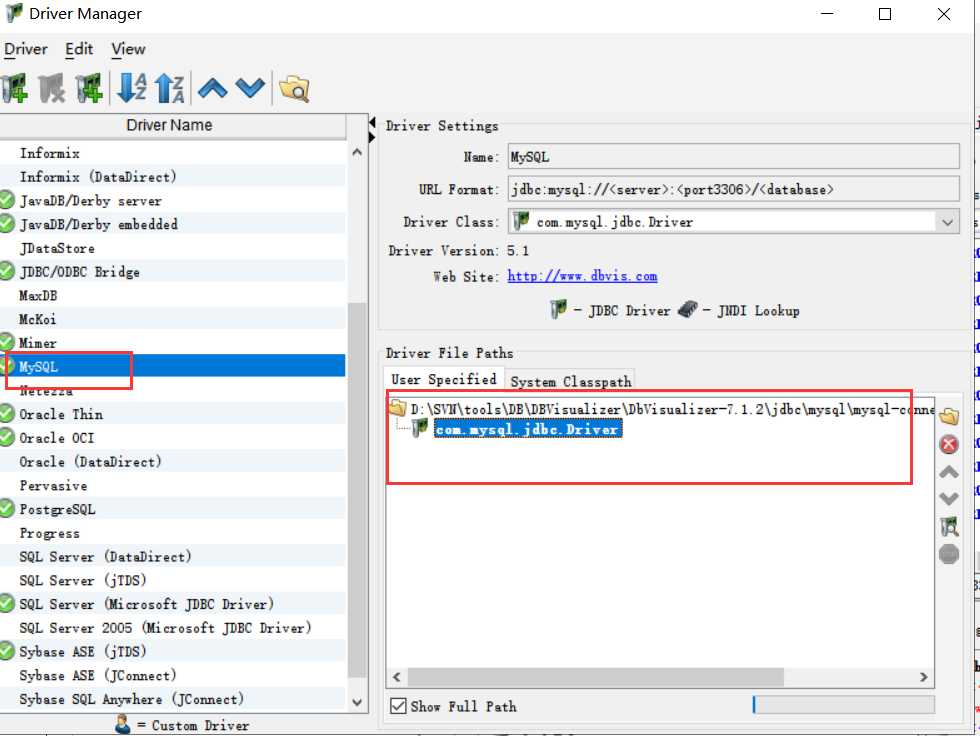The height and width of the screenshot is (736, 980).
Task: Click the driver list scroll up arrow
Action: (x=357, y=152)
